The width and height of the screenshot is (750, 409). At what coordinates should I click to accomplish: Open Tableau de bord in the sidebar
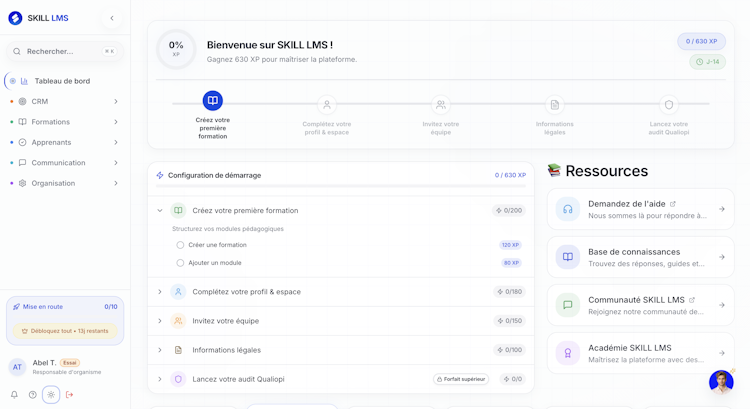coord(64,81)
